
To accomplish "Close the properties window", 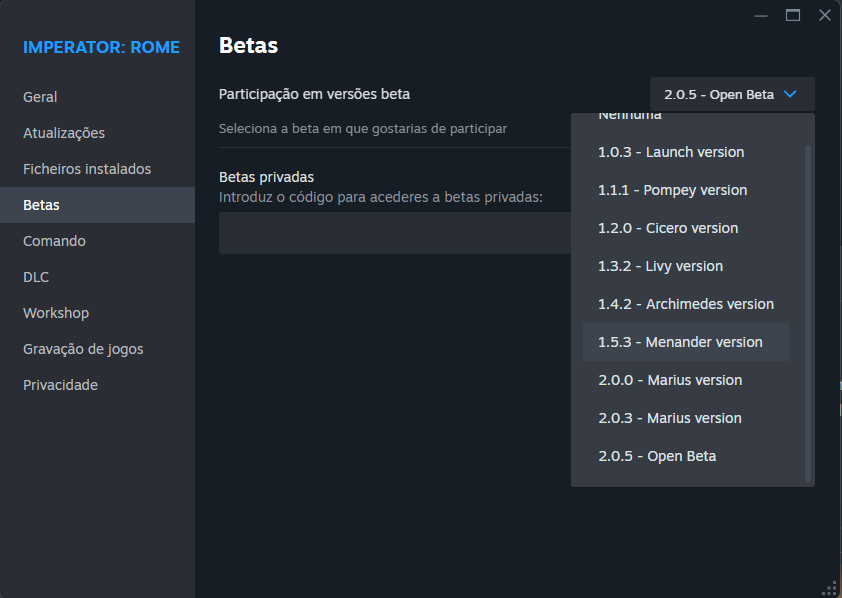I will click(825, 16).
